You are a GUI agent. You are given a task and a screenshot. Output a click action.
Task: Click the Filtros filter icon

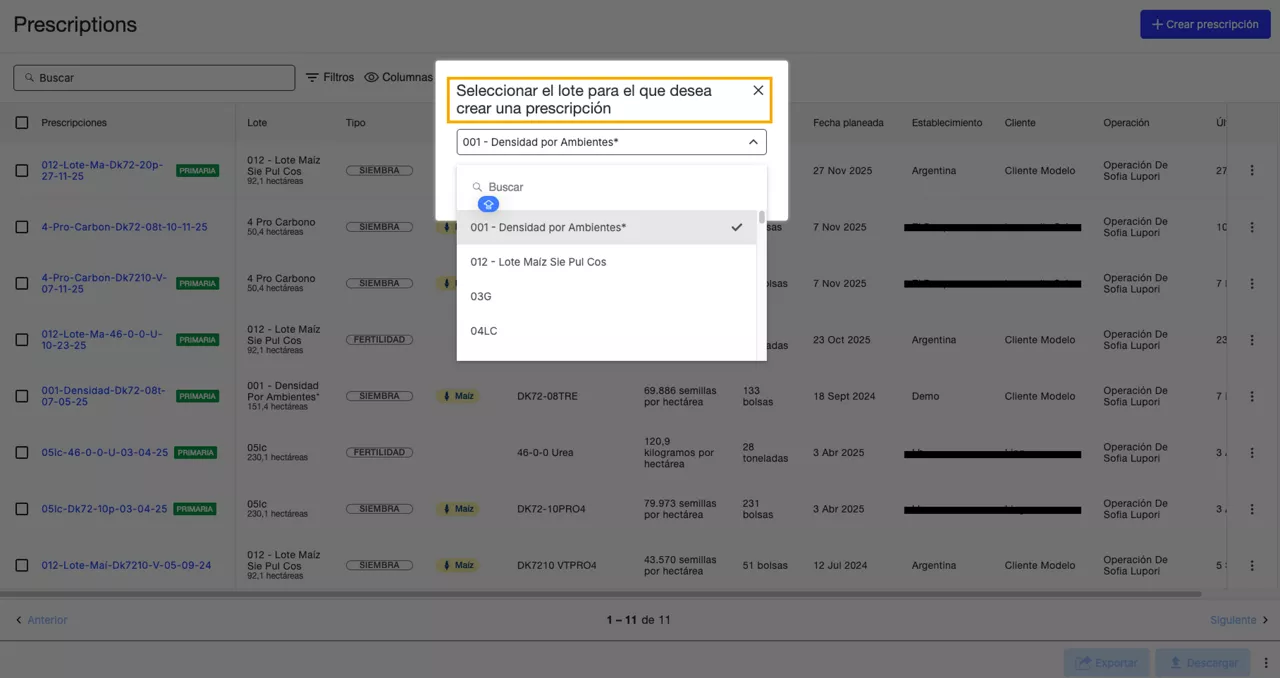point(312,77)
